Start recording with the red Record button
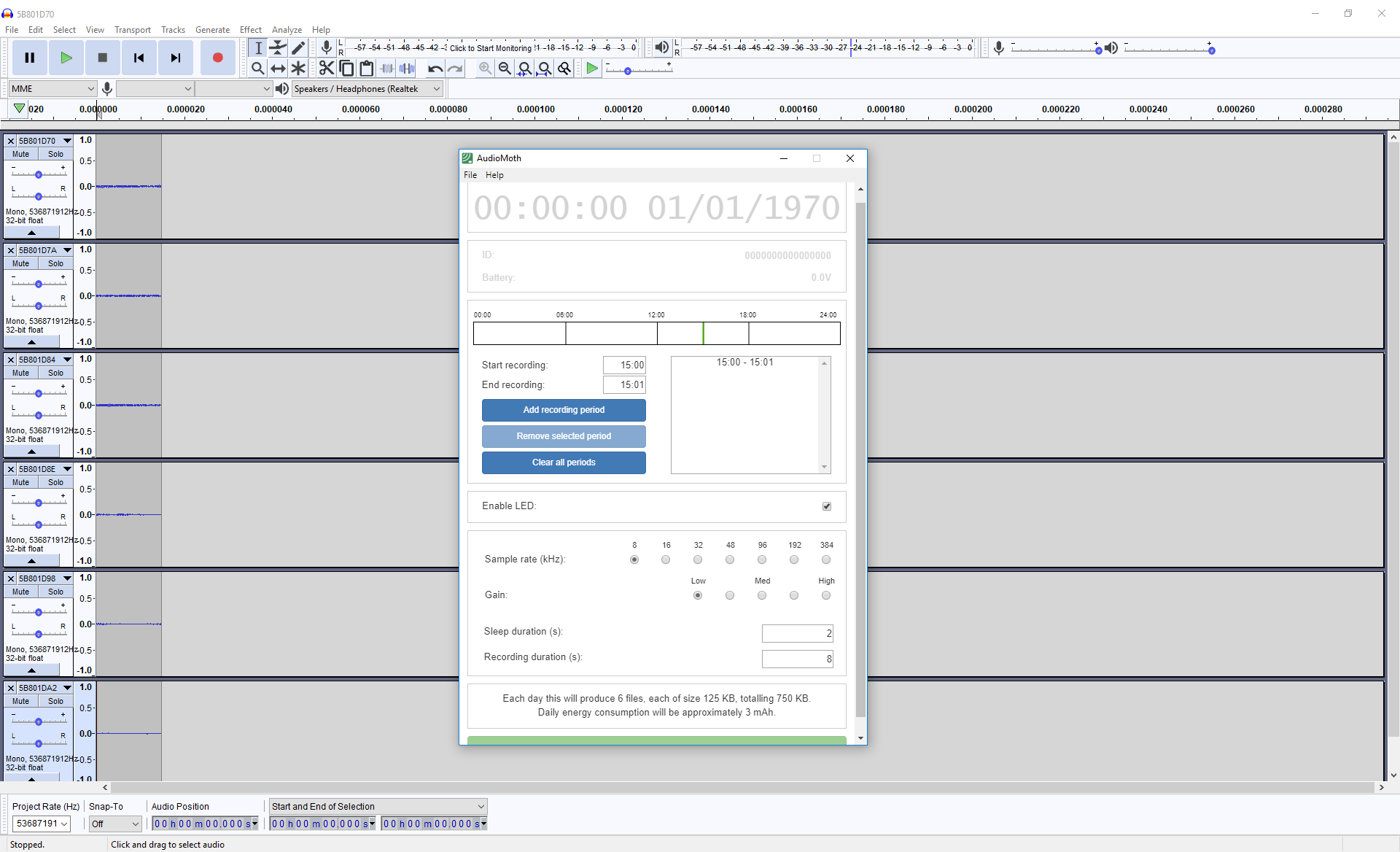 pos(217,58)
